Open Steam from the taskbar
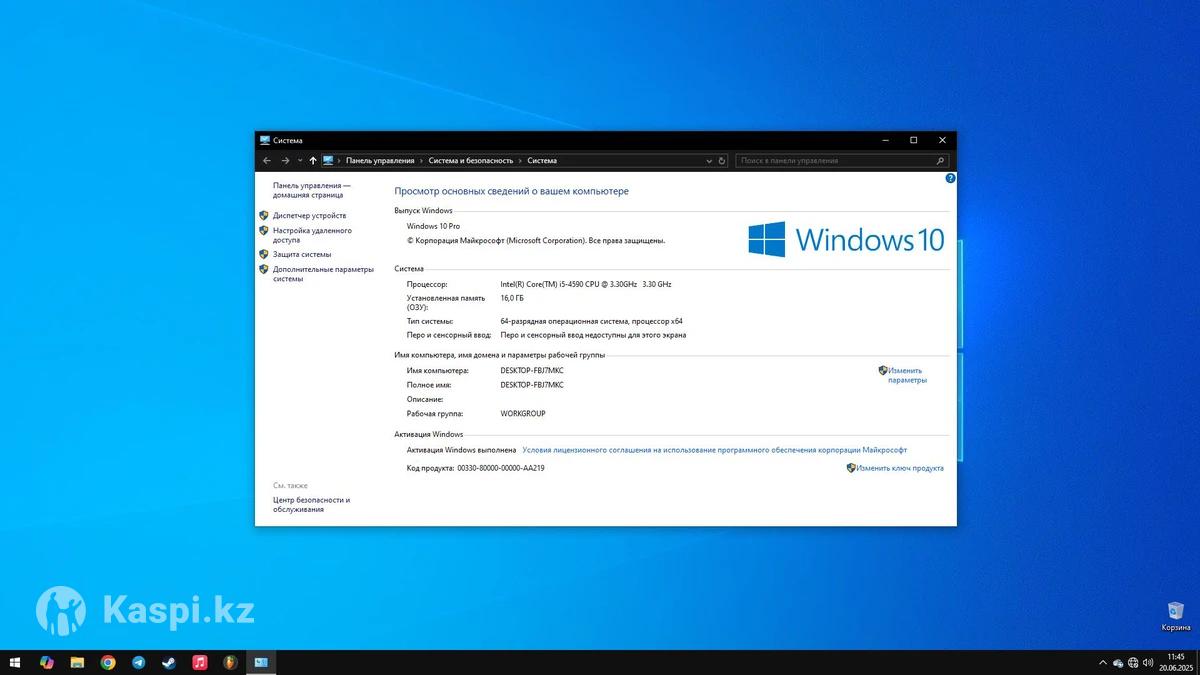This screenshot has width=1200, height=675. coord(169,662)
